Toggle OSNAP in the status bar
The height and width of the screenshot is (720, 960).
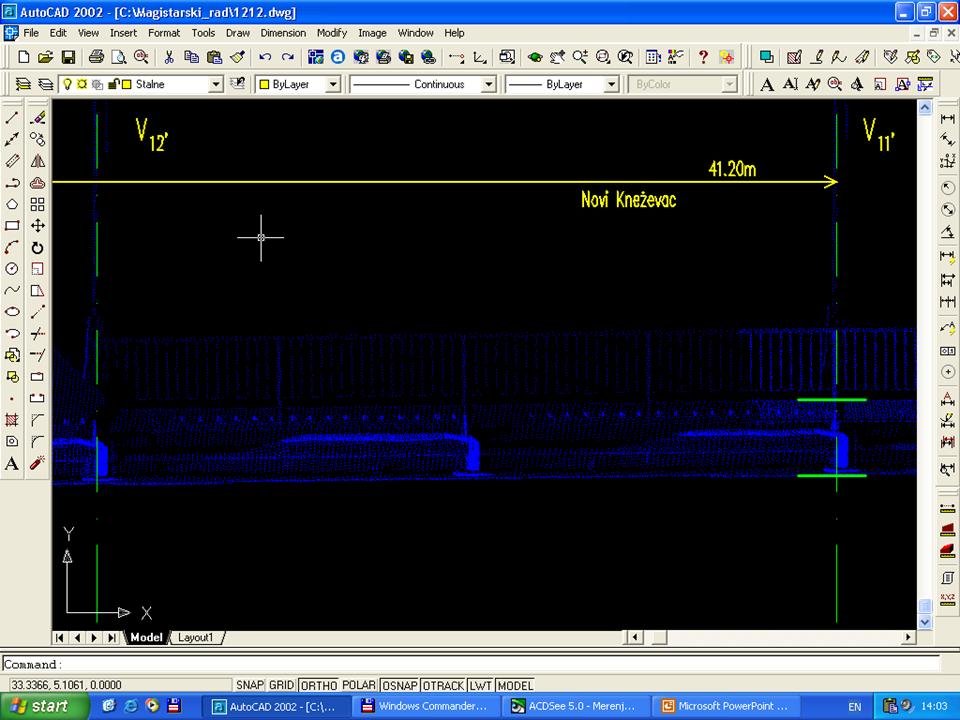tap(398, 685)
